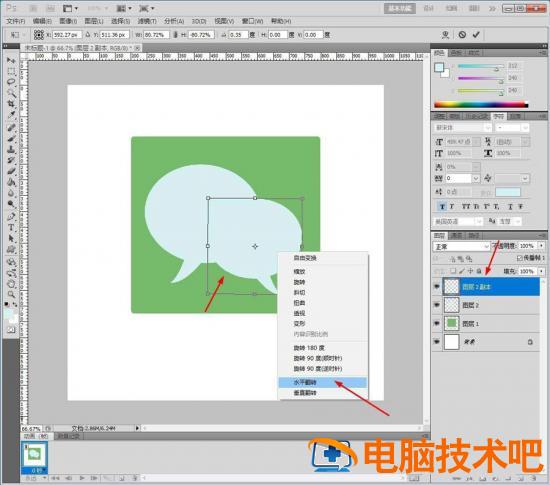Open the 文件(F) menu
This screenshot has height=485, width=550.
pos(16,21)
